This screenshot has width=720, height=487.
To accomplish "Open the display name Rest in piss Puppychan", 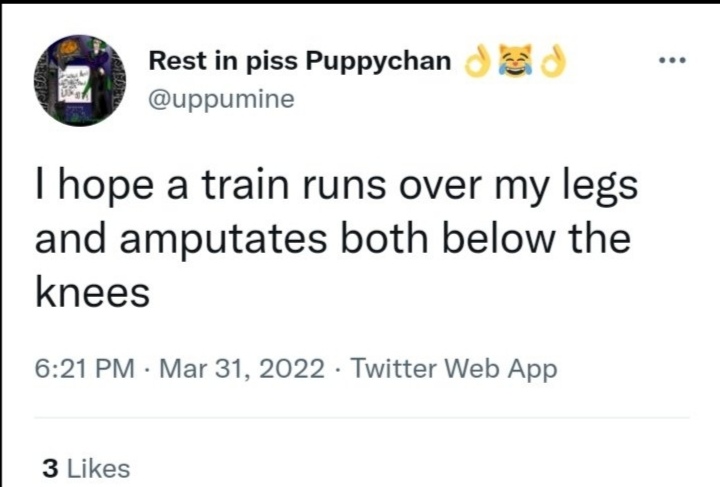I will click(x=300, y=61).
